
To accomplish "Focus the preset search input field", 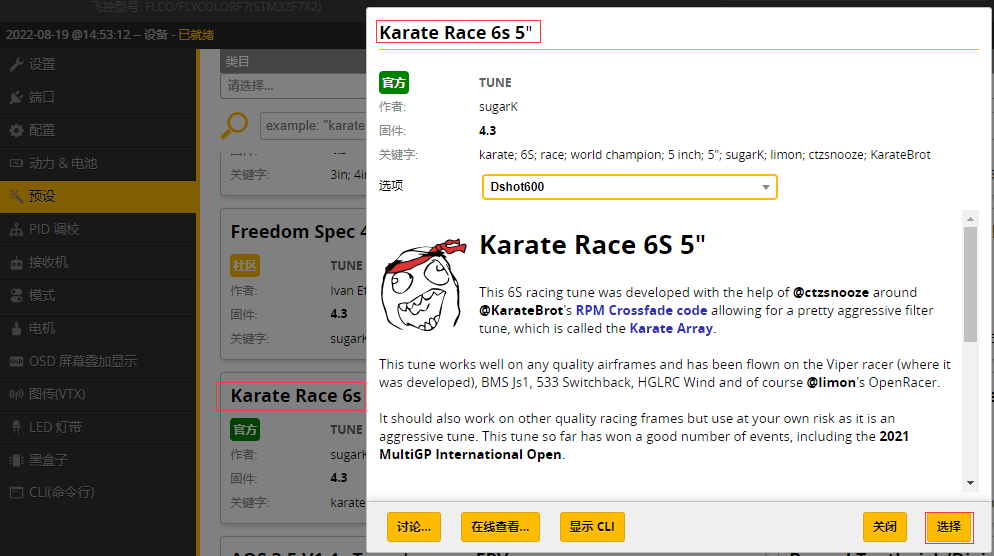I will [312, 126].
